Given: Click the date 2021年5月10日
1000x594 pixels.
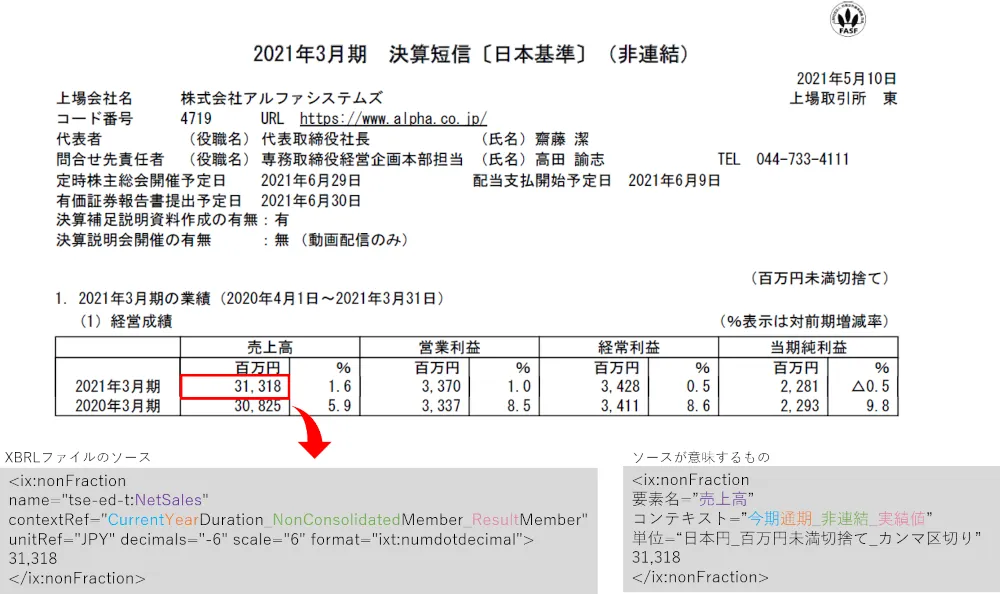Looking at the screenshot, I should click(846, 78).
